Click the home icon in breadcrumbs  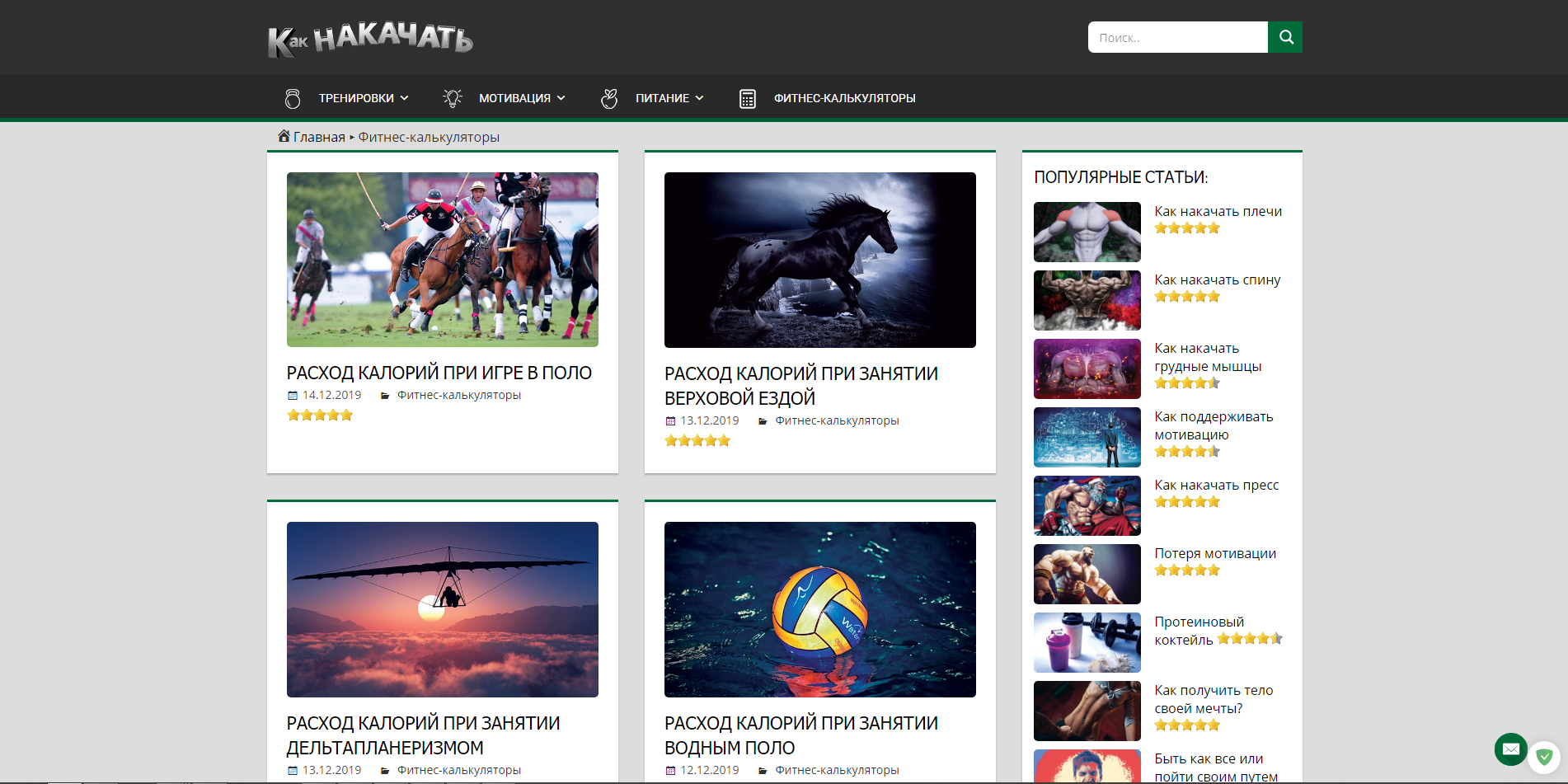284,136
